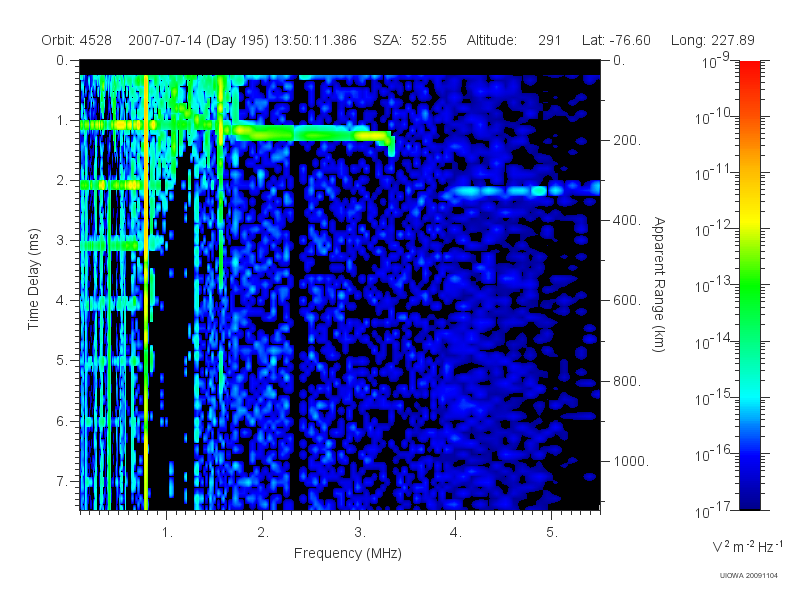This screenshot has height=600, width=800.
Task: Click the '600.' apparent range tick label
Action: [627, 301]
